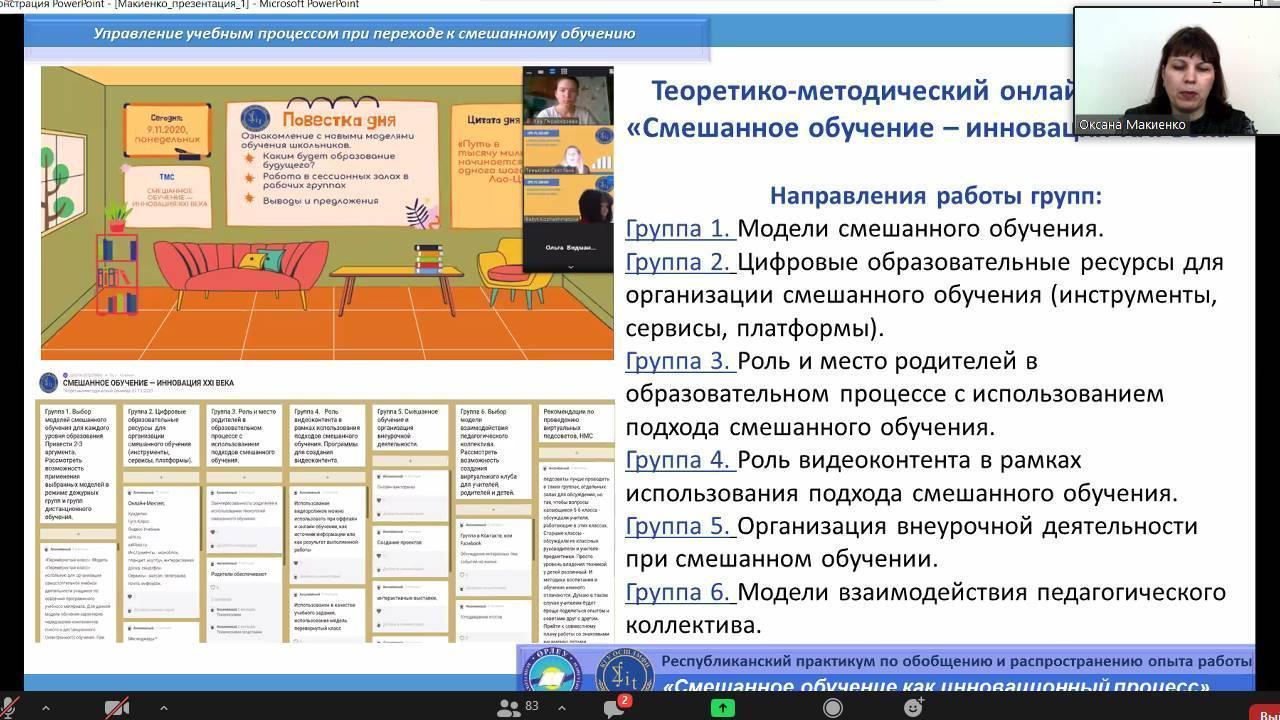Click slide header 'Управление учебным процессом' text
Screen dimensions: 1280x720
365,33
